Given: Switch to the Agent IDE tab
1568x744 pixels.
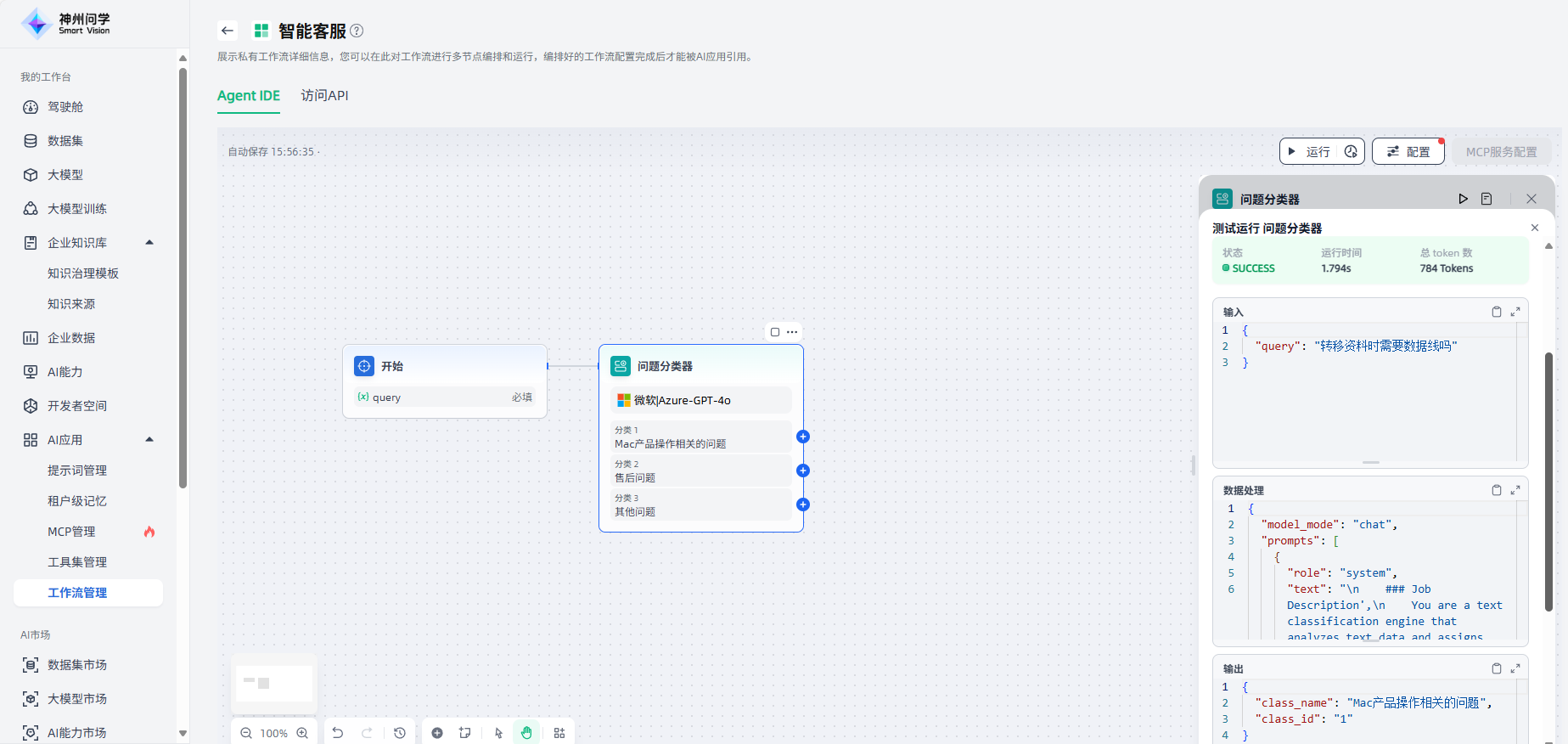Looking at the screenshot, I should click(x=249, y=95).
